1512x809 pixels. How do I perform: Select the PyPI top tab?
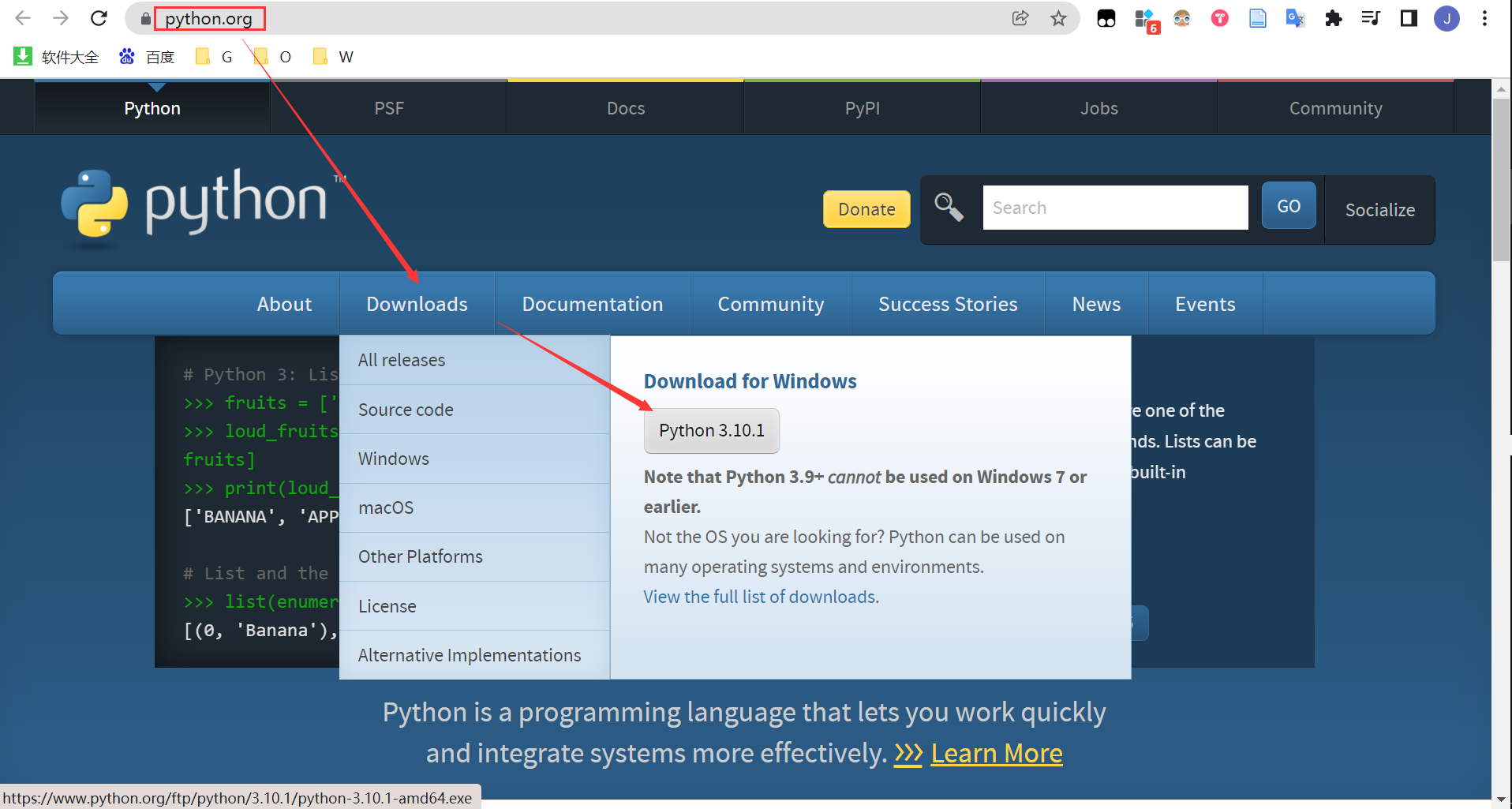point(863,108)
